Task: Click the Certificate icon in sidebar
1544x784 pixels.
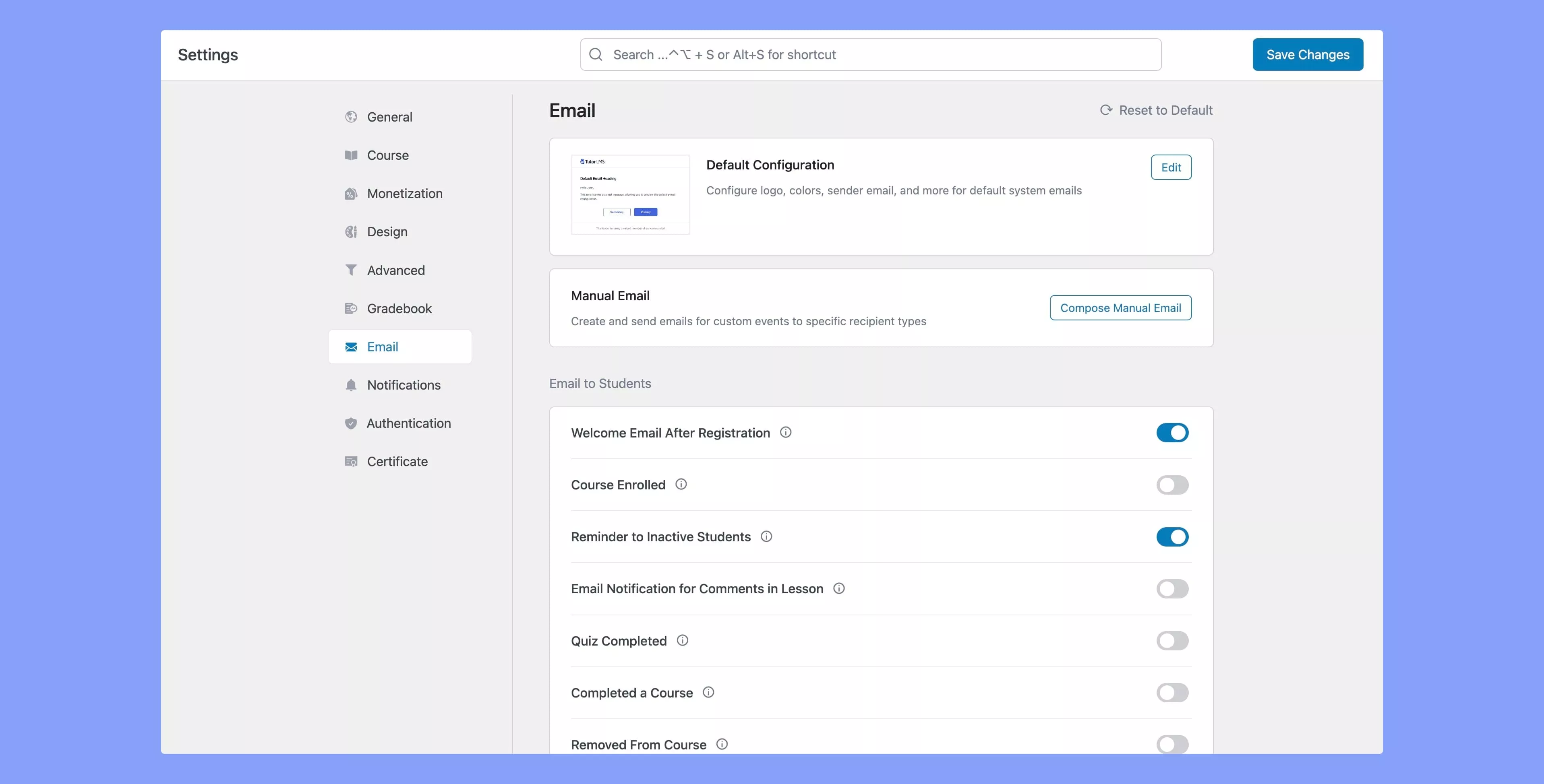Action: pos(351,462)
